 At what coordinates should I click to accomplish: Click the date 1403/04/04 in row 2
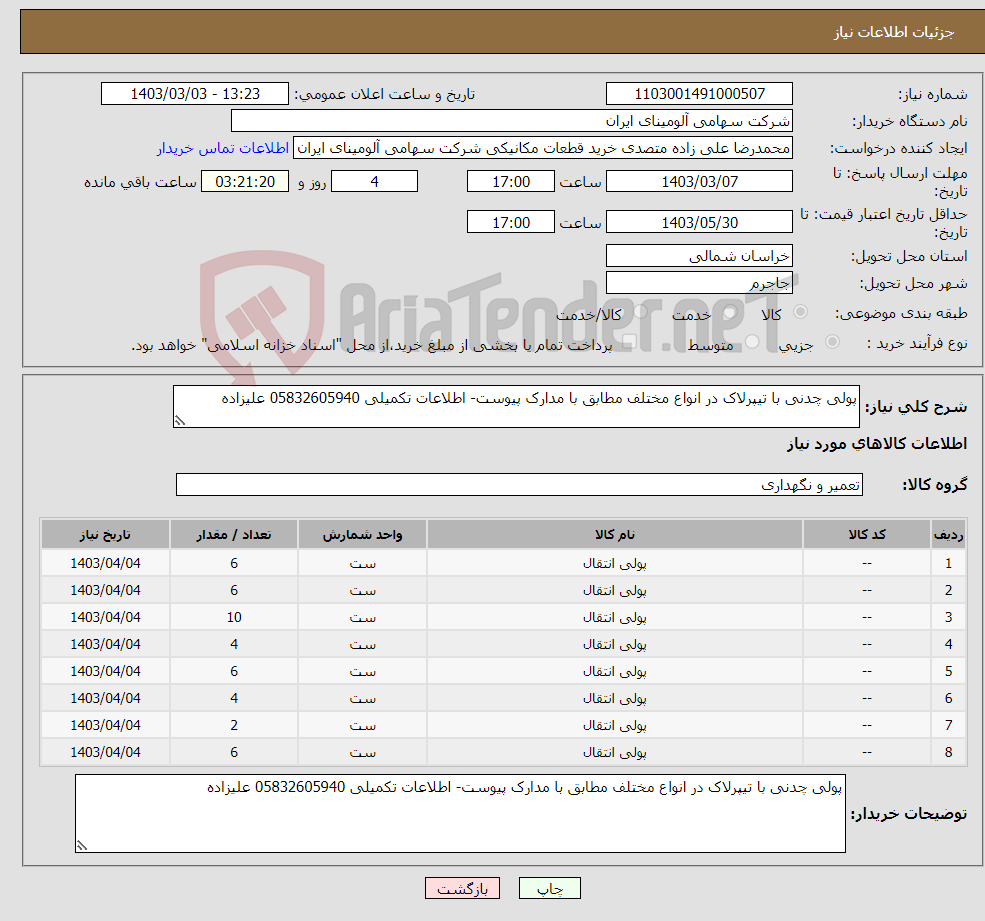106,591
